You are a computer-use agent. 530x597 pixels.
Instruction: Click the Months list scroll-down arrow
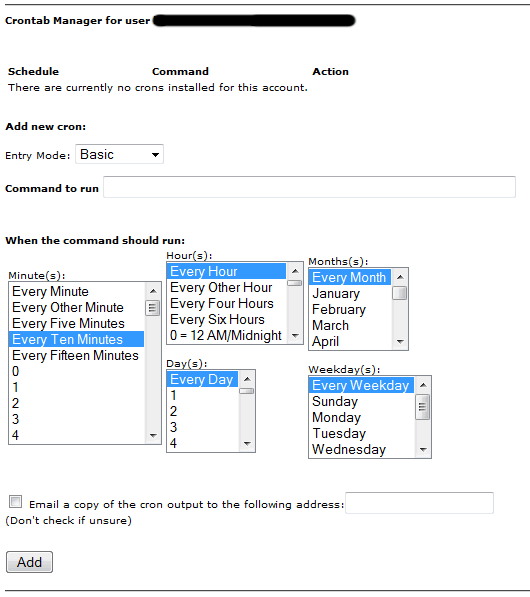coord(400,342)
